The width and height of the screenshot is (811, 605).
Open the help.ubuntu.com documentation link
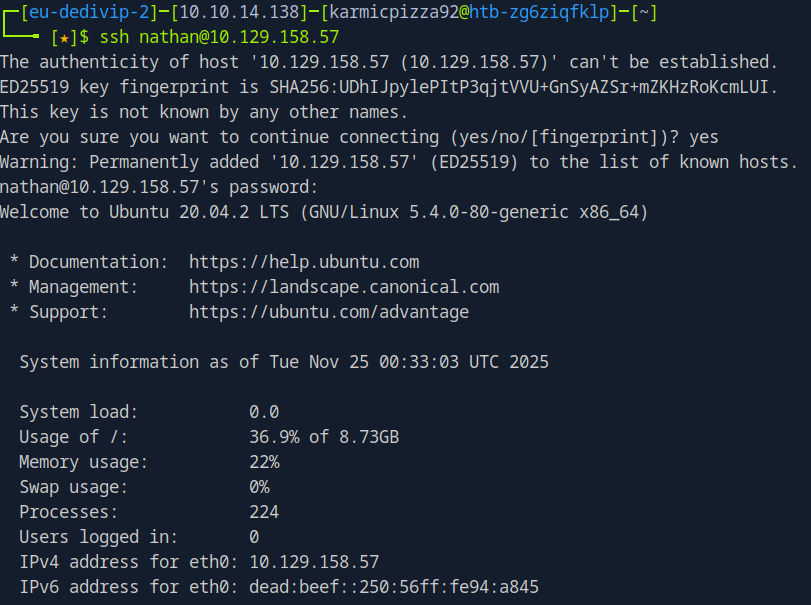point(304,262)
